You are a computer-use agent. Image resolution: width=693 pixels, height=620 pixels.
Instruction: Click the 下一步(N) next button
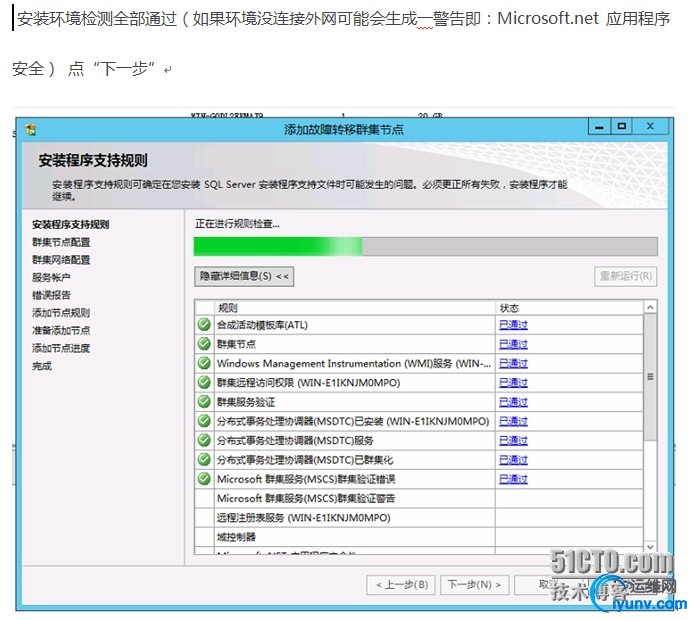click(475, 585)
